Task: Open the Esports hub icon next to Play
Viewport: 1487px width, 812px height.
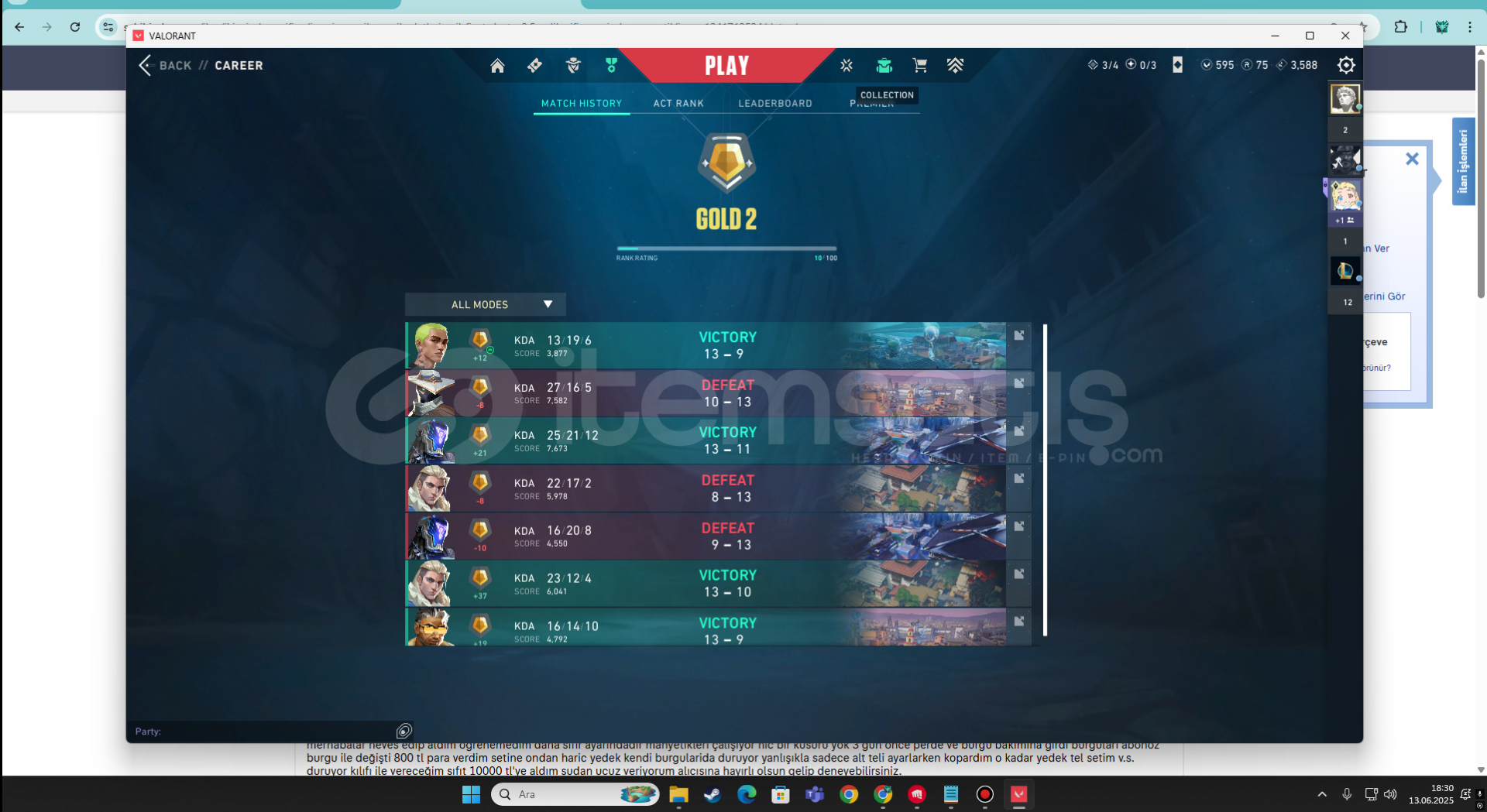Action: point(847,66)
